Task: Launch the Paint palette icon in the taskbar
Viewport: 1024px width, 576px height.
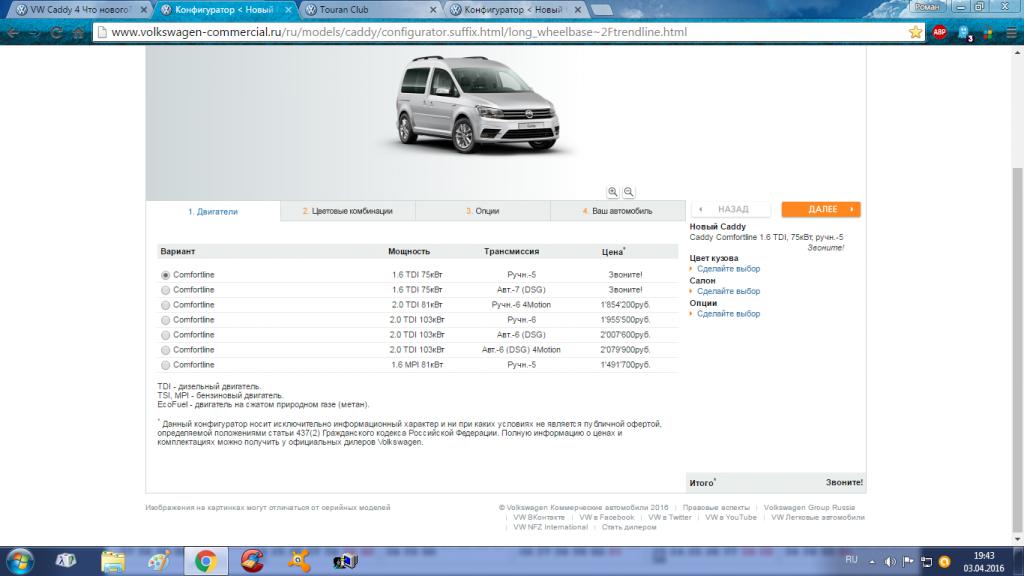Action: [159, 561]
